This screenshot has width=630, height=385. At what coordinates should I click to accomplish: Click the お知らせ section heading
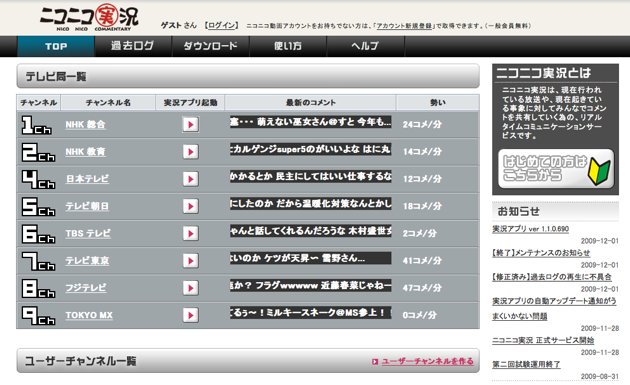pos(518,211)
